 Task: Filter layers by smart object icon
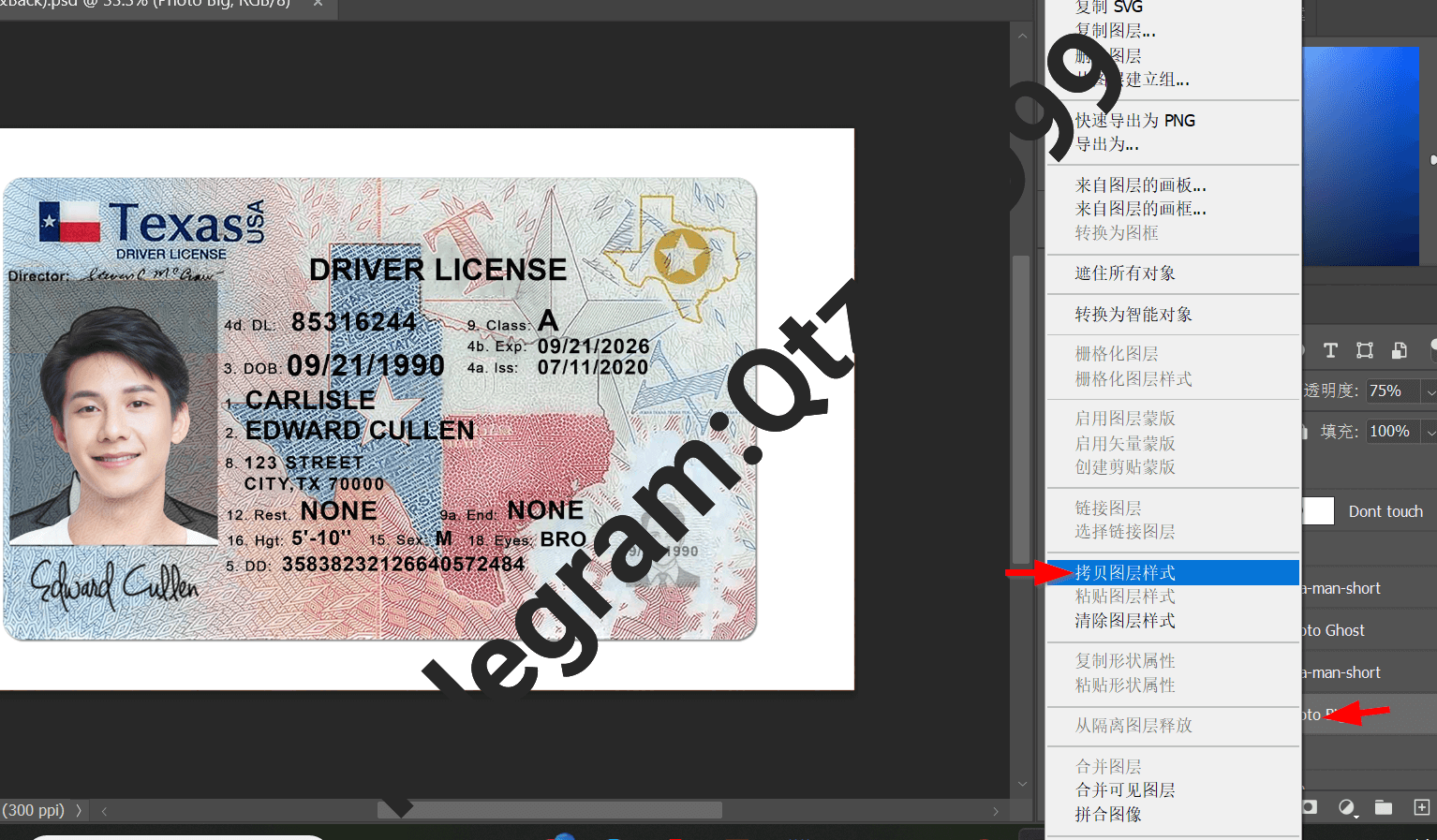pos(1400,350)
